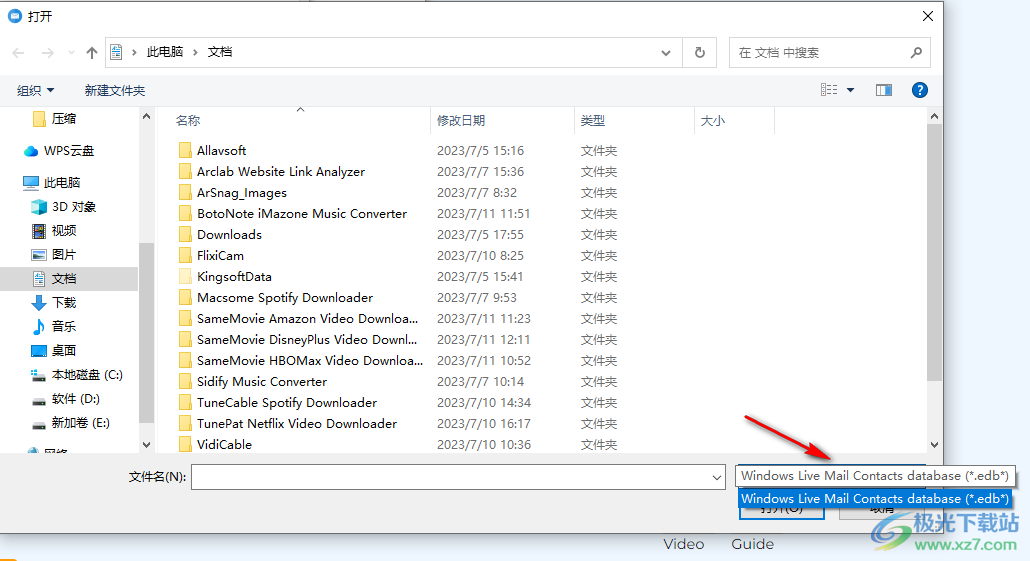
Task: Refresh the 文档 folder listing
Action: [x=700, y=53]
